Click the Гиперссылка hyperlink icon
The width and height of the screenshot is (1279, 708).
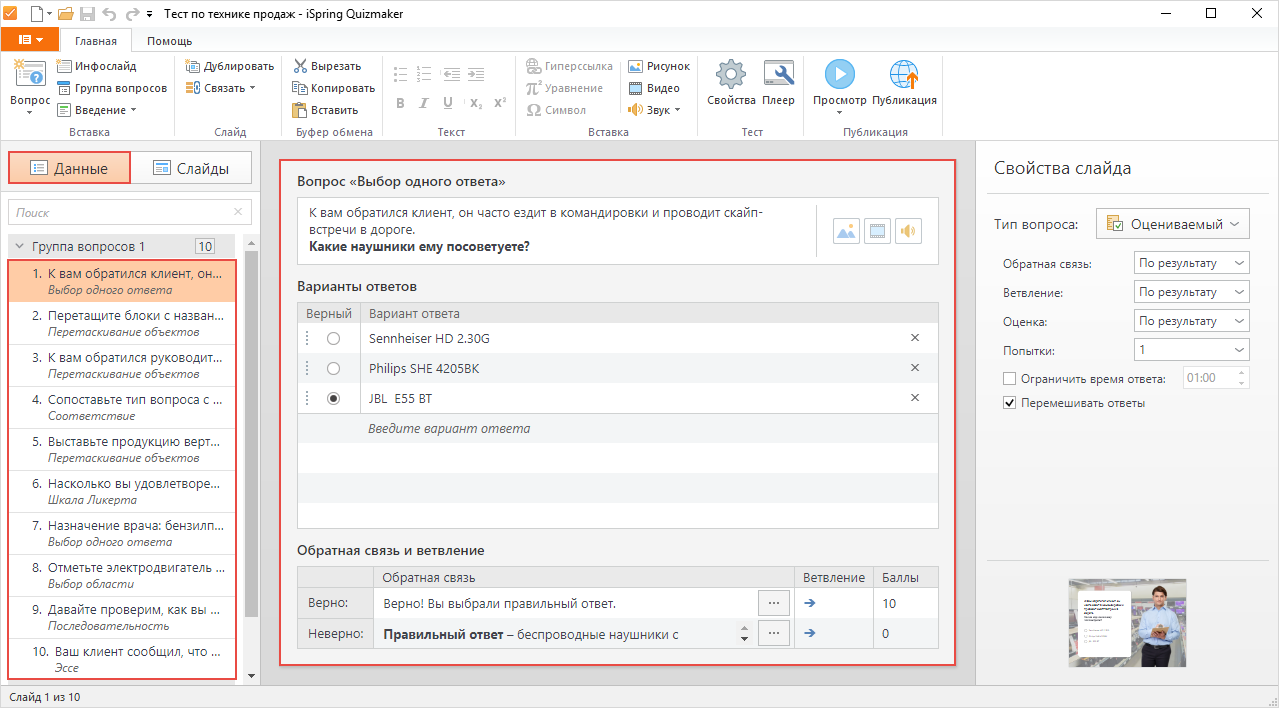click(534, 66)
